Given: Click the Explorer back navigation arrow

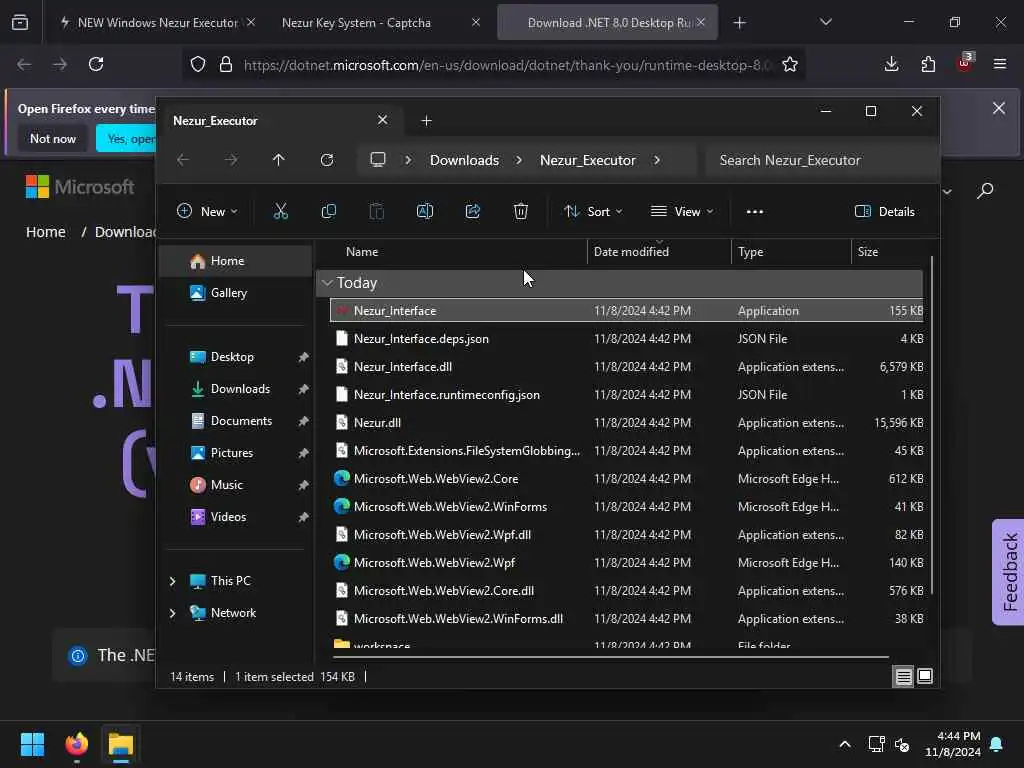Looking at the screenshot, I should click(x=183, y=160).
